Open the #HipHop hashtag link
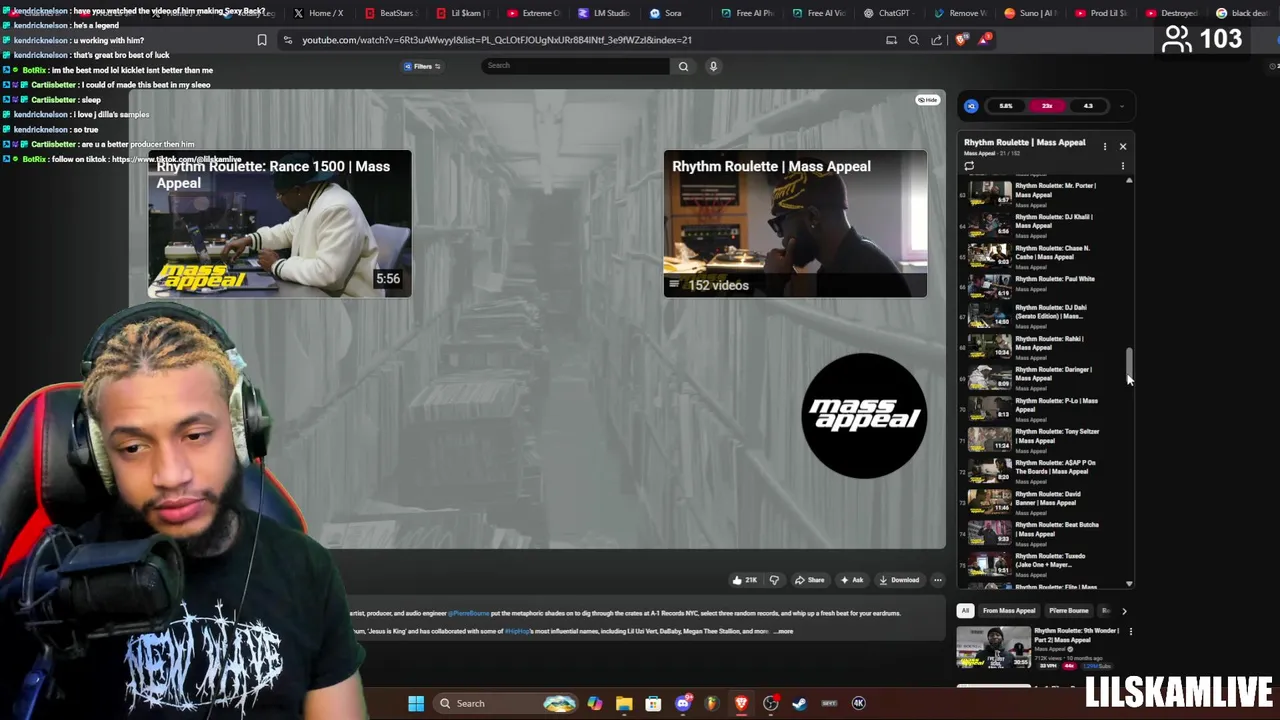1280x720 pixels. (517, 632)
